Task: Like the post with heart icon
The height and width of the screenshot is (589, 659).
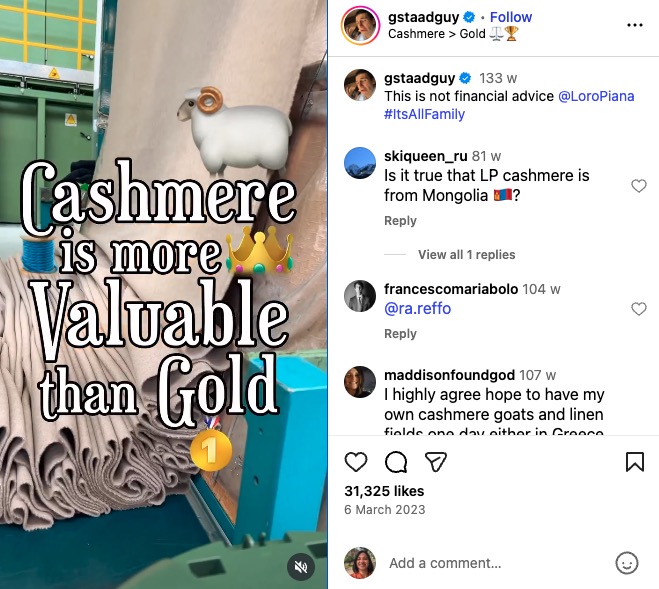Action: coord(356,462)
